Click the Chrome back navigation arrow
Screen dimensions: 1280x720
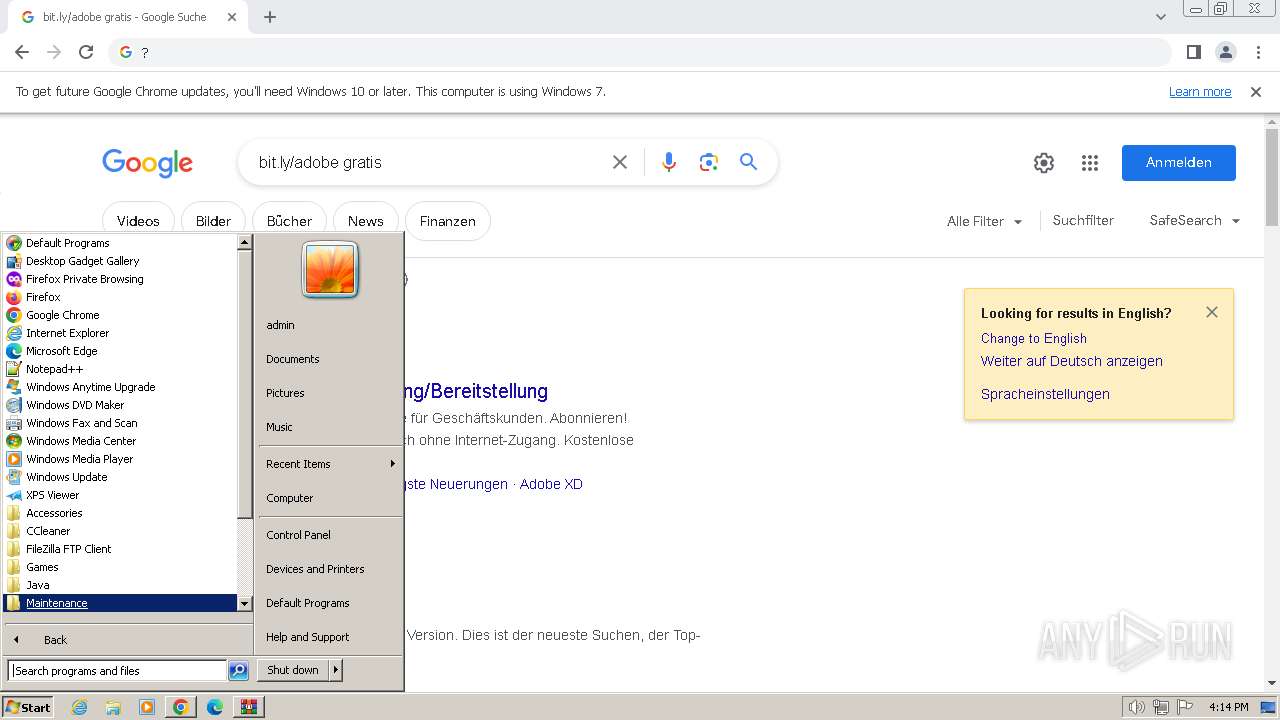[x=22, y=52]
